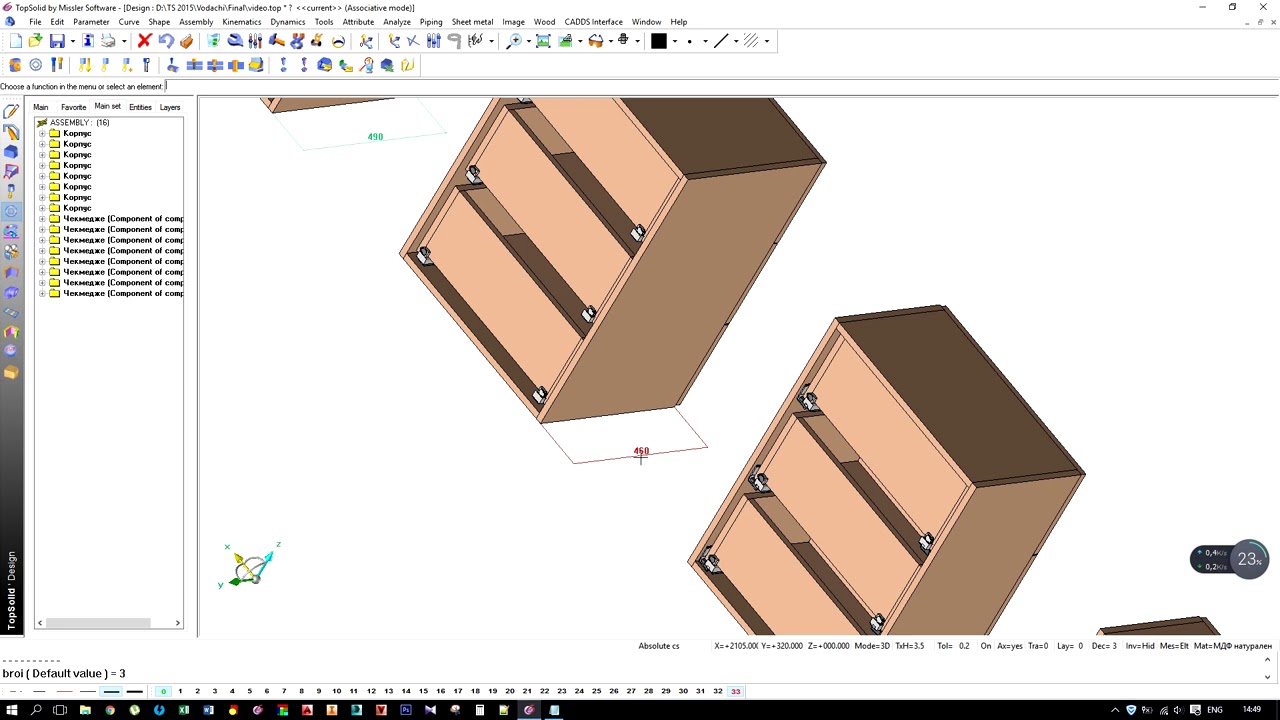This screenshot has width=1280, height=720.
Task: Toggle layer 0 in the layer bar
Action: 163,691
